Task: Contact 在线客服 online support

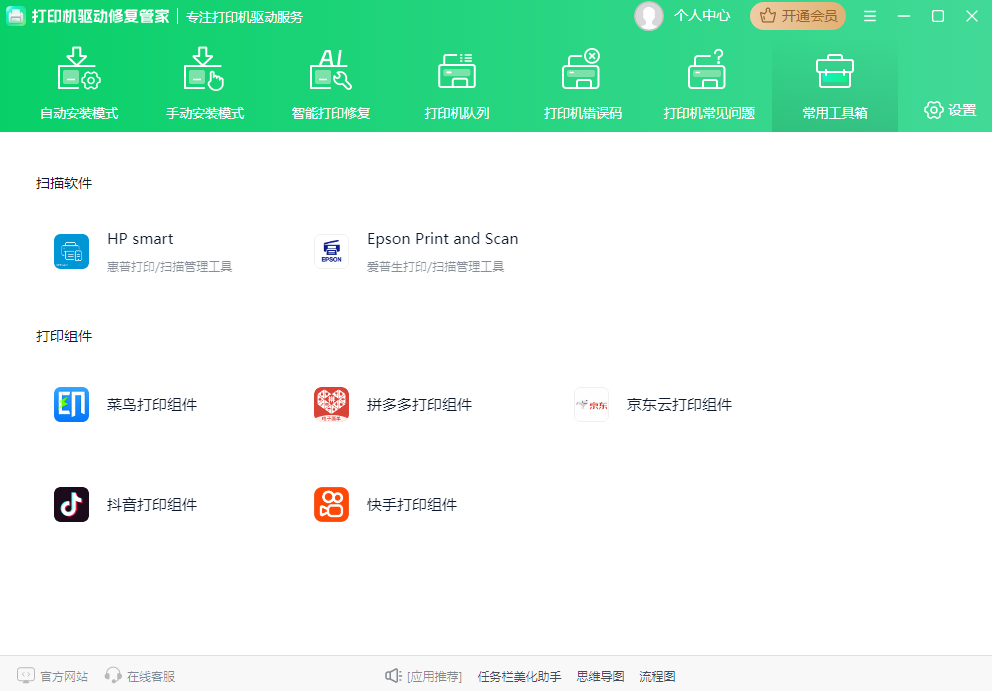Action: point(139,675)
